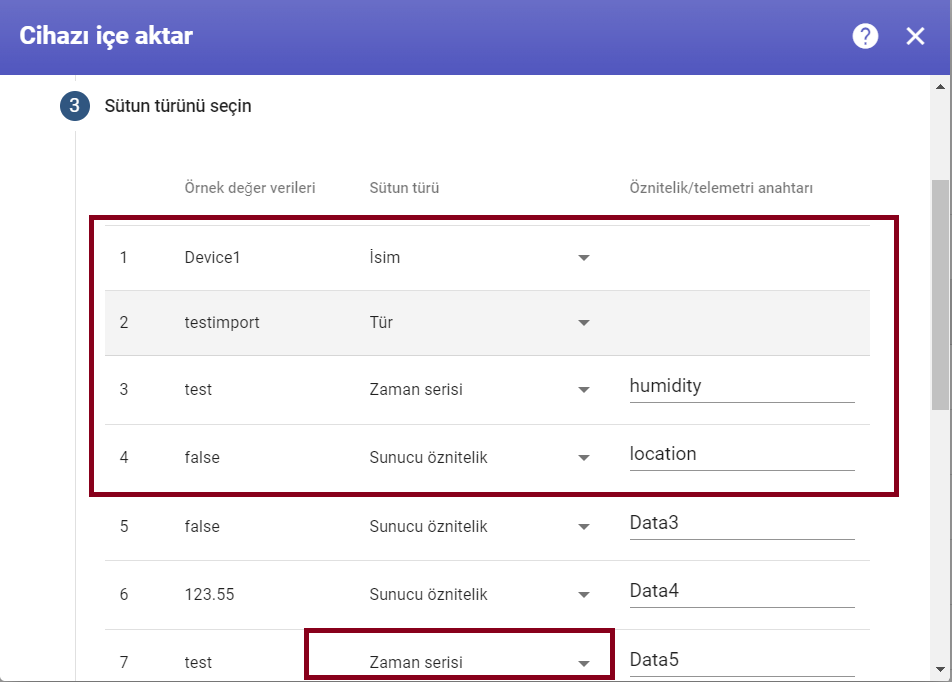The height and width of the screenshot is (682, 952).
Task: Select the testimport sample value
Action: (222, 322)
